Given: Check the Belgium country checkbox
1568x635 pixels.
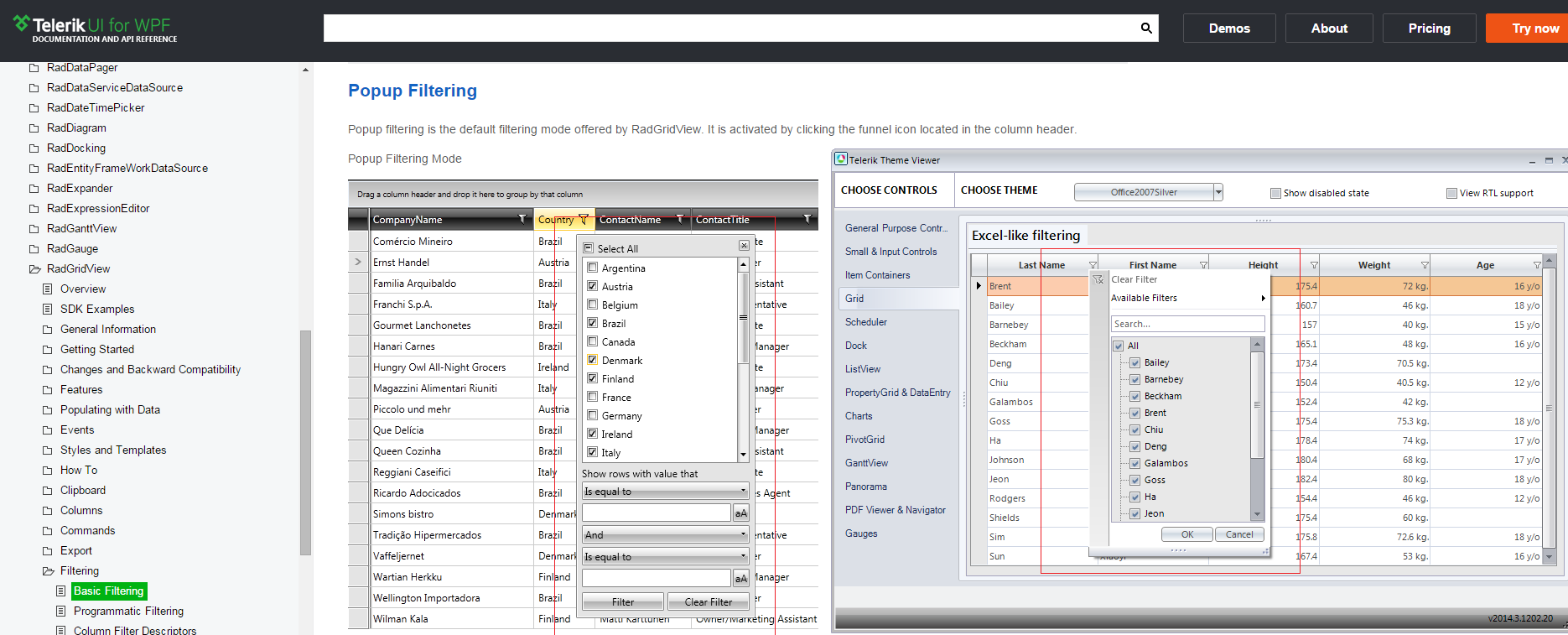Looking at the screenshot, I should [593, 304].
